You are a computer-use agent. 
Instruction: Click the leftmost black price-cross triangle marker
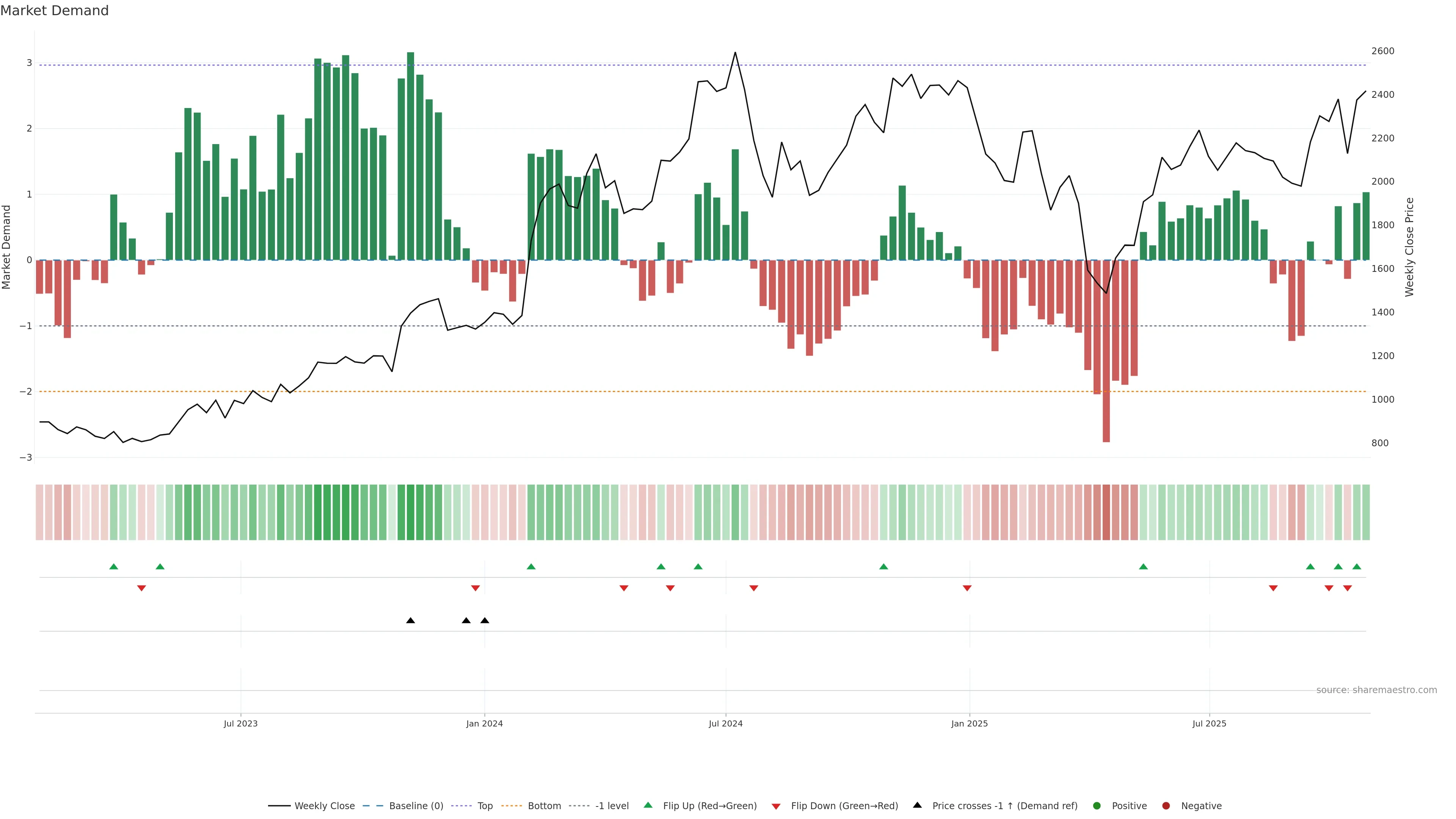pos(410,621)
